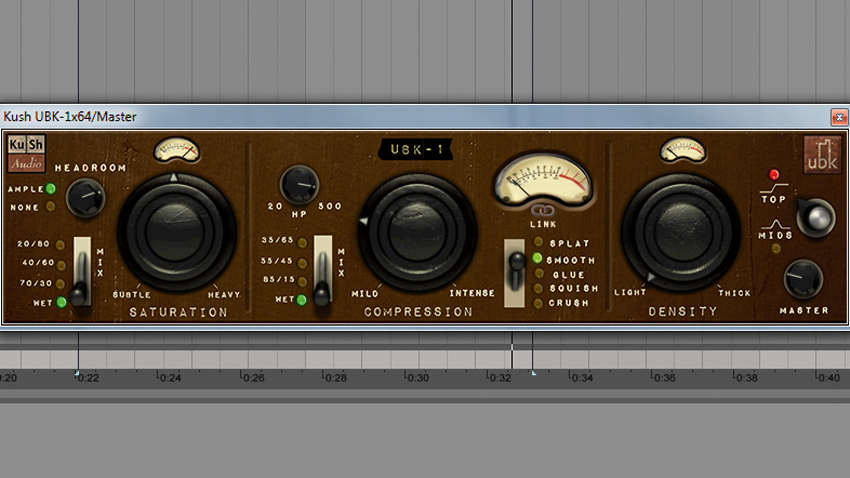Select compression mix 55/45 LED
850x478 pixels.
tap(302, 263)
